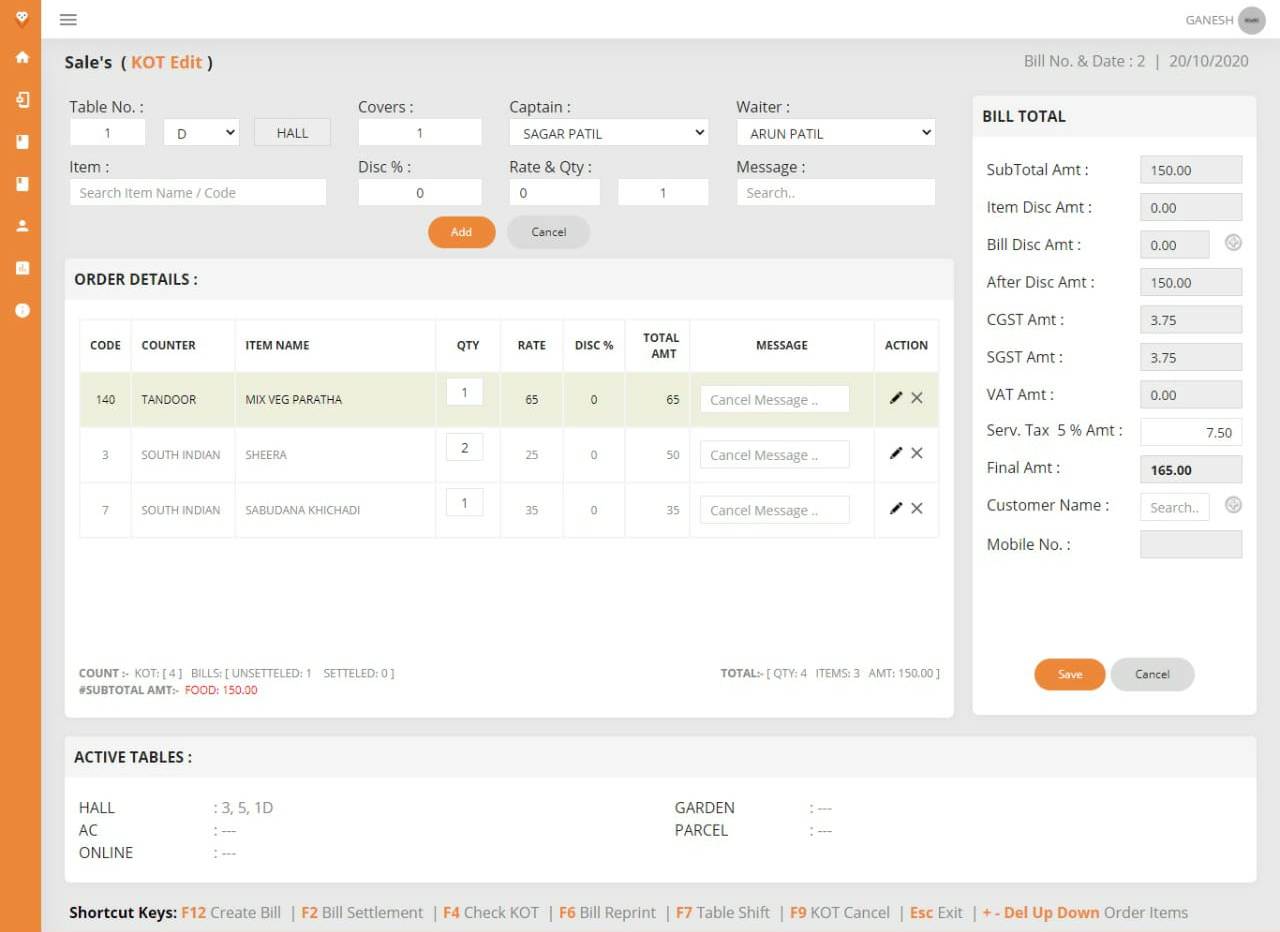Click the Serv. Tax 5% amount field
Viewport: 1280px width, 932px height.
click(x=1190, y=432)
